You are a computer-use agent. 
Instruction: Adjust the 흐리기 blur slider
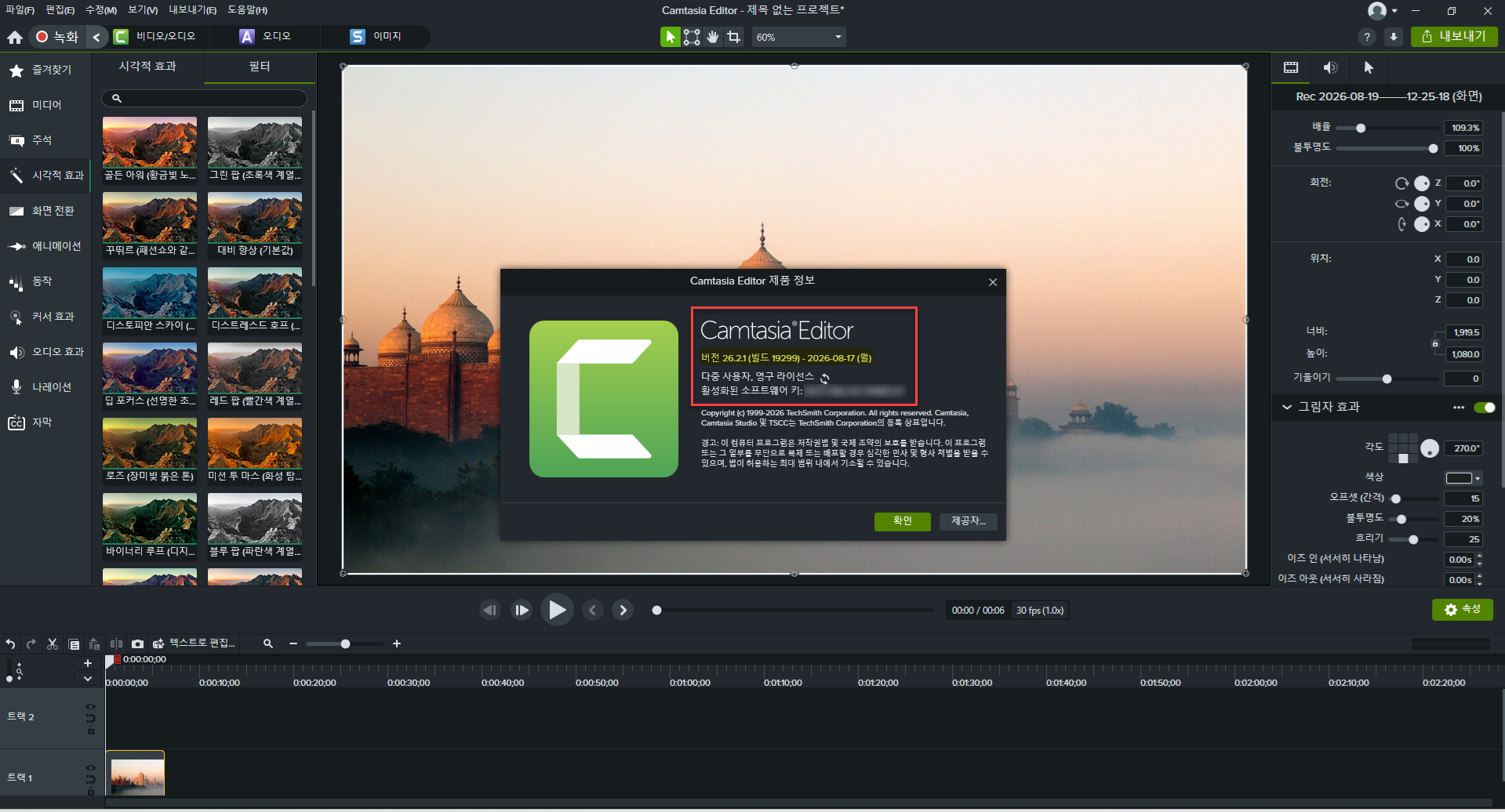point(1413,539)
